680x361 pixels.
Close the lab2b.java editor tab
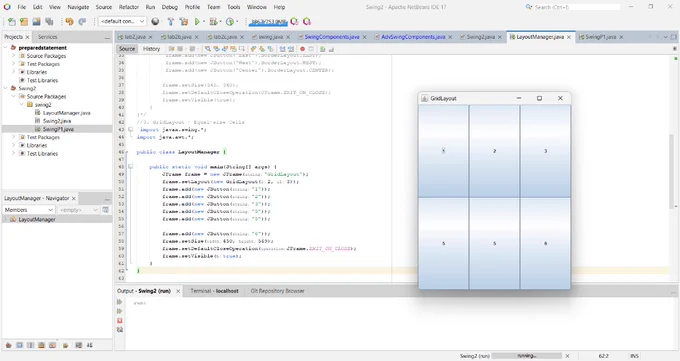(196, 37)
